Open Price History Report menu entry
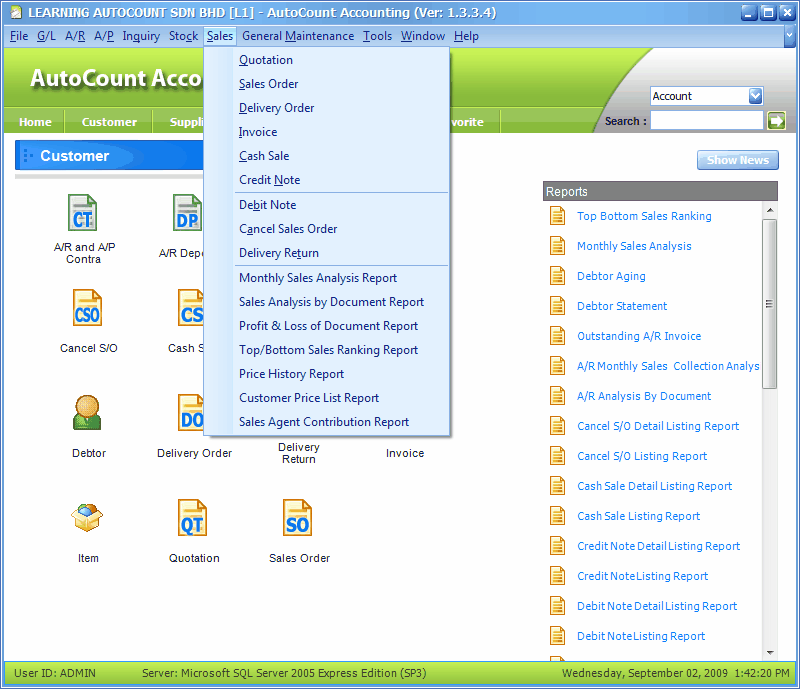800x689 pixels. pos(327,374)
